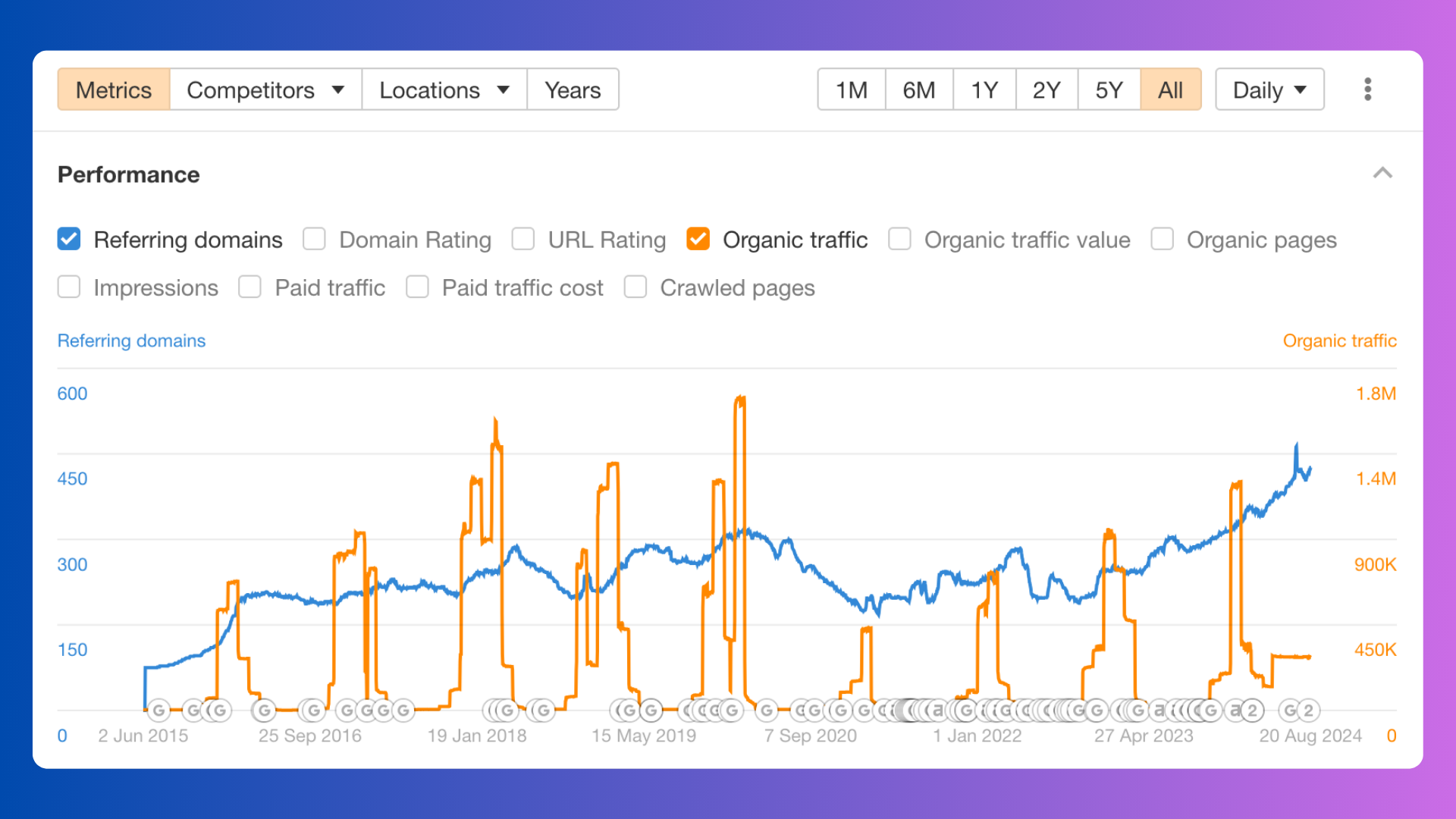Select the Metrics tab
This screenshot has width=1456, height=819.
[x=114, y=89]
